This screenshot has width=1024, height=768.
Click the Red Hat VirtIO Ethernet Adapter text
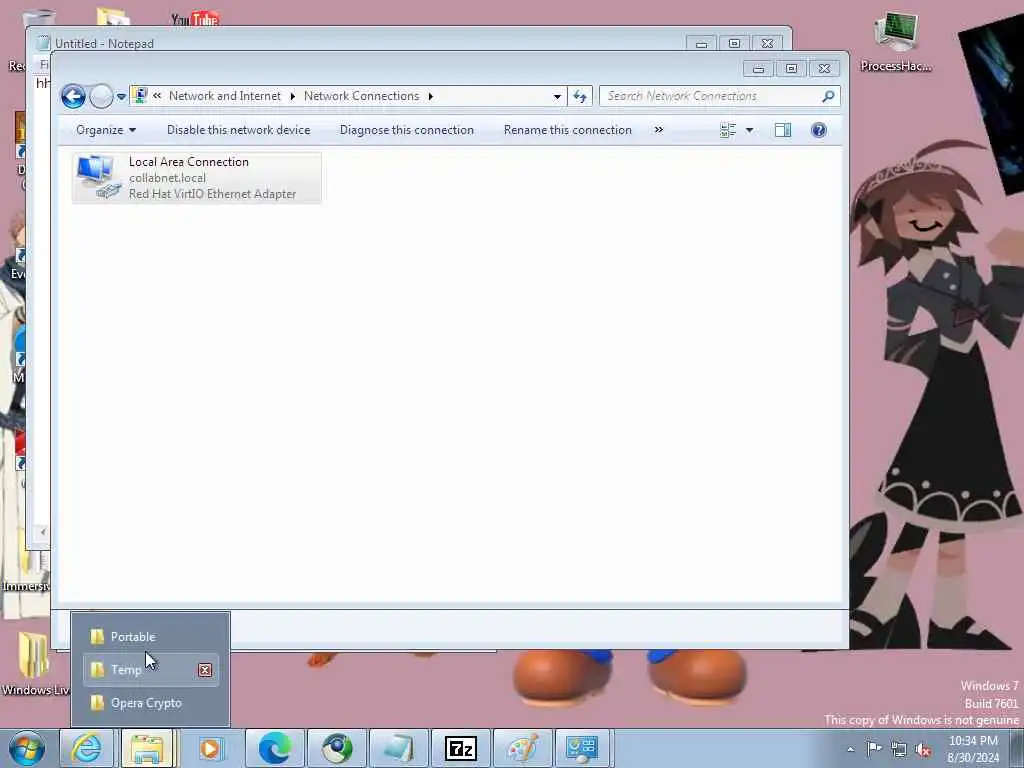tap(212, 194)
